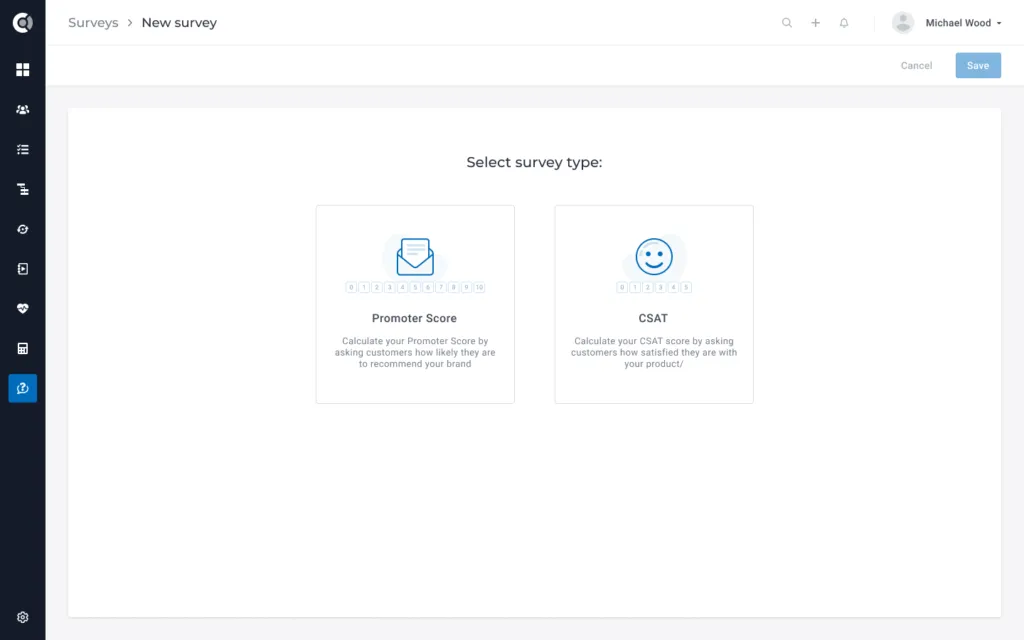Go back to Surveys breadcrumb

tap(93, 23)
